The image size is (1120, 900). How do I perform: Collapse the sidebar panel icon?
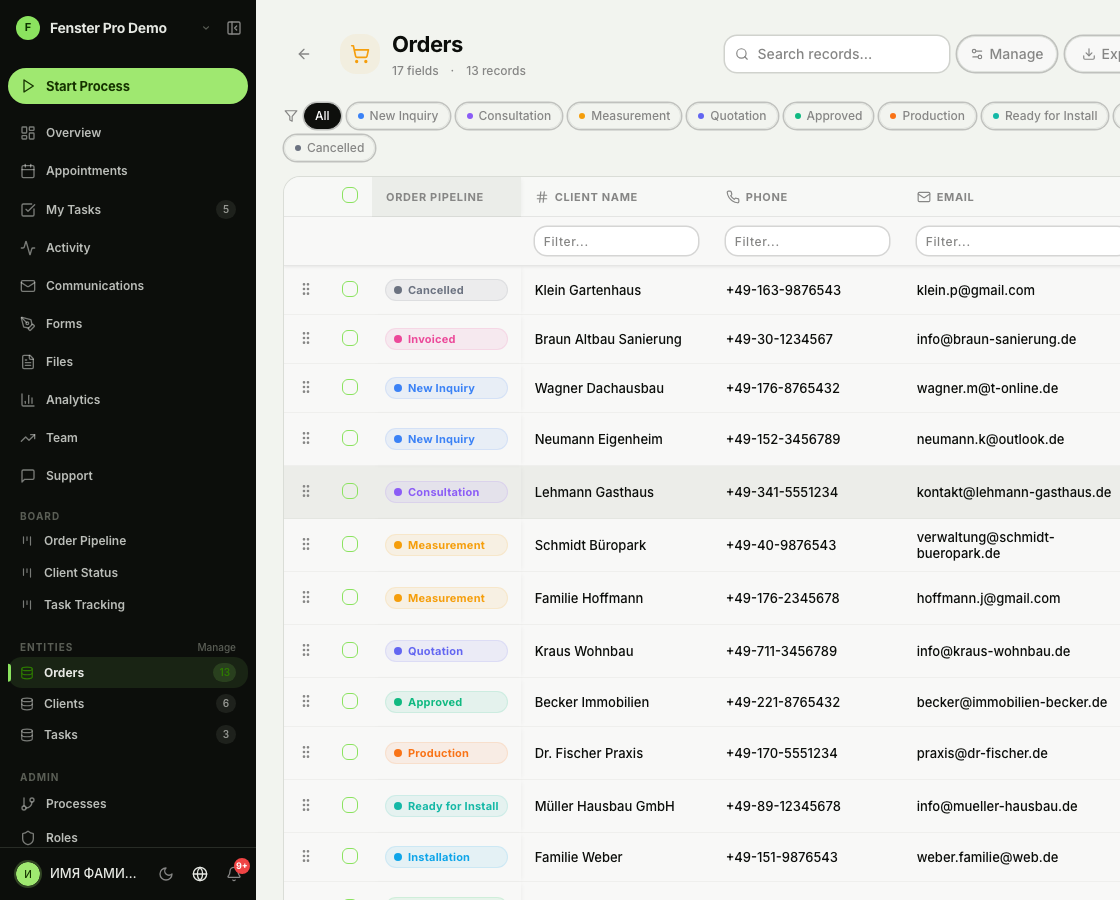(x=234, y=28)
